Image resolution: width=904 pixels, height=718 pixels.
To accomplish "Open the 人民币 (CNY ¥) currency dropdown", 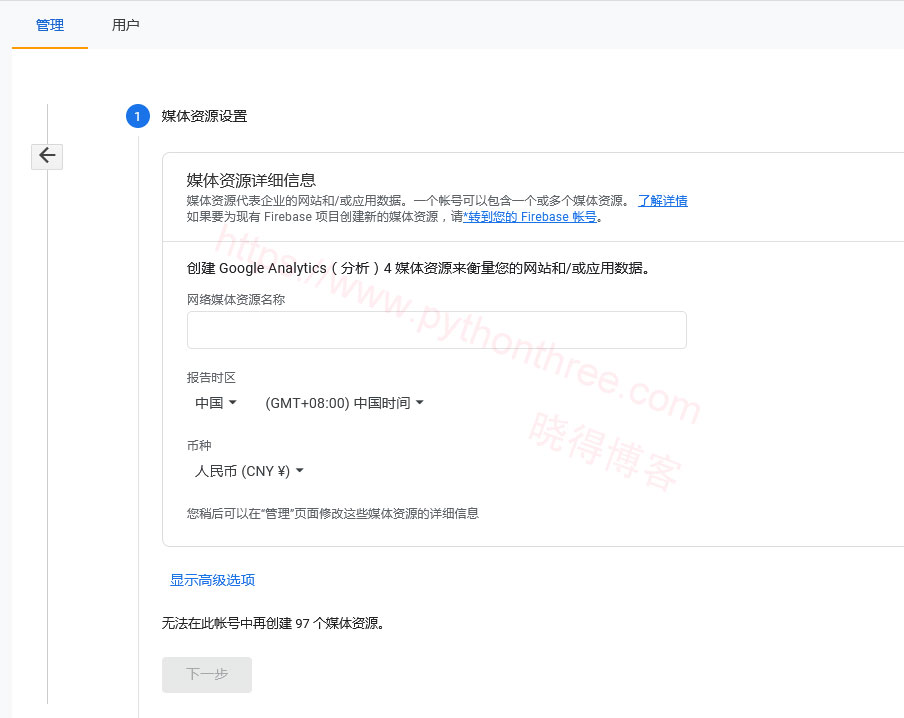I will pos(249,471).
